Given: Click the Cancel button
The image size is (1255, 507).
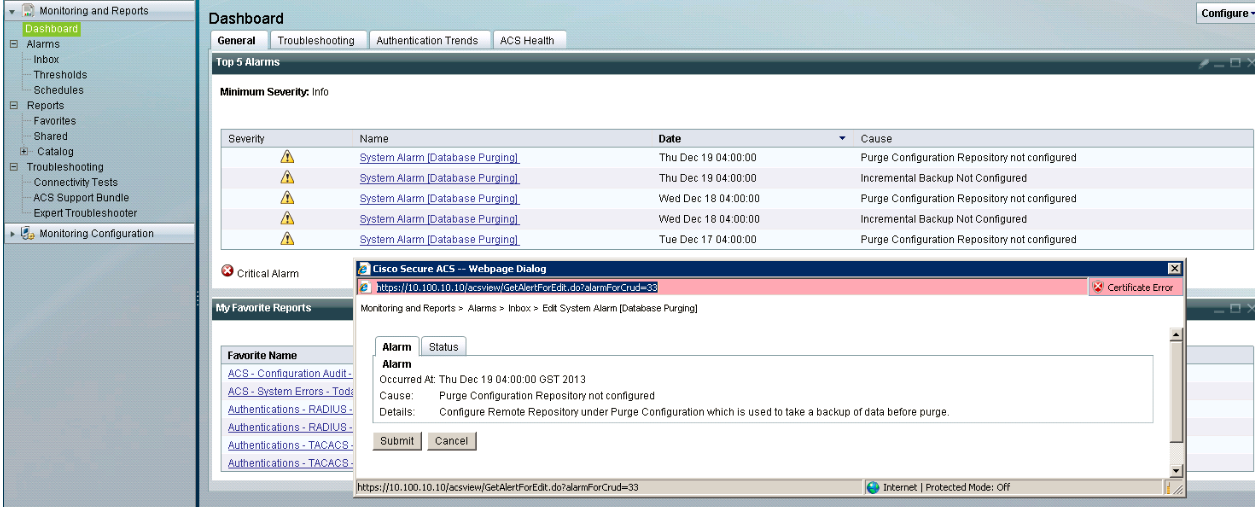Looking at the screenshot, I should point(452,441).
